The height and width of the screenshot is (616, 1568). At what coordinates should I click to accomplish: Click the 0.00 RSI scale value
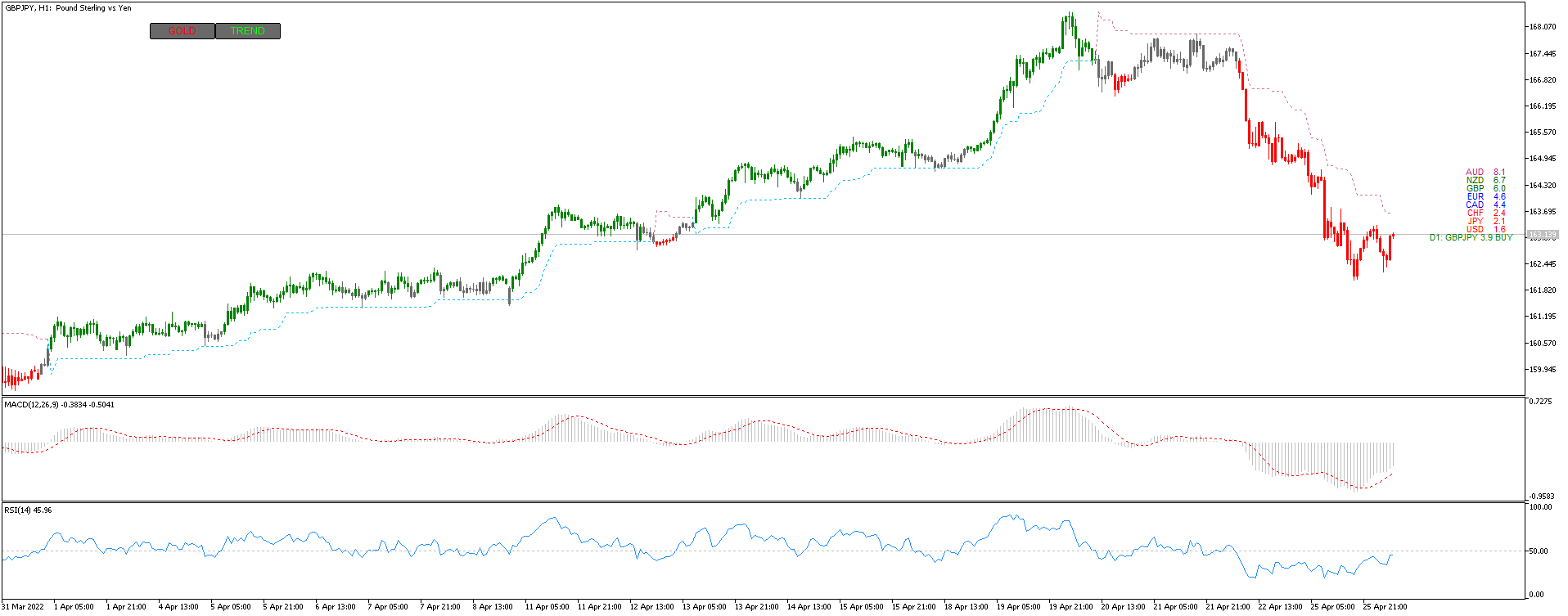click(1537, 595)
